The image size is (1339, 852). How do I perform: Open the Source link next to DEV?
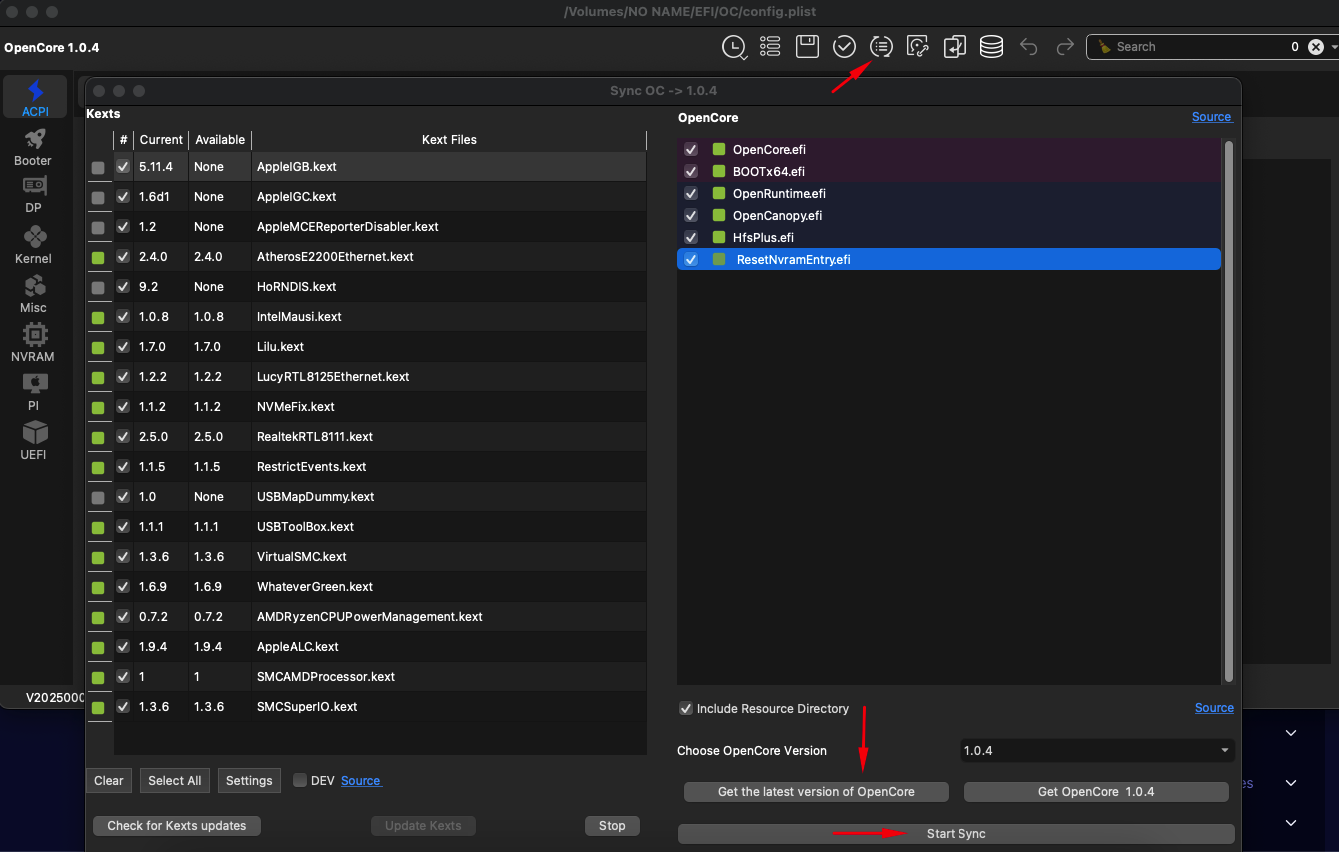click(361, 781)
